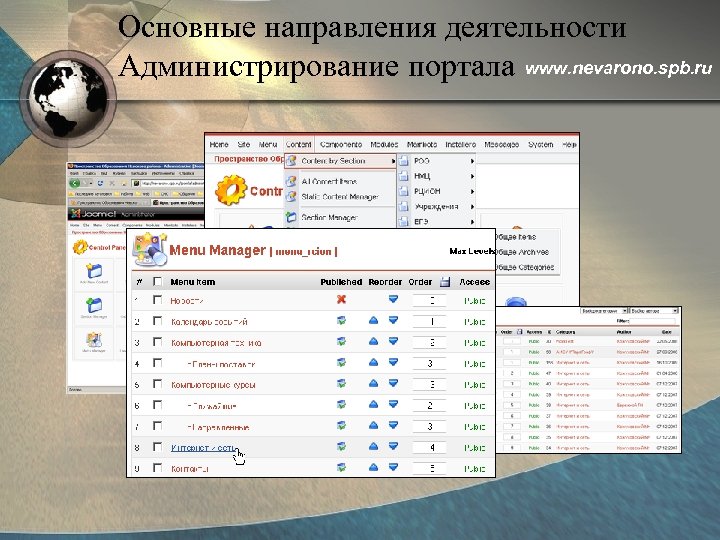720x540 pixels.
Task: Tick the checkbox for Компьютерная техника row
Action: pos(158,342)
